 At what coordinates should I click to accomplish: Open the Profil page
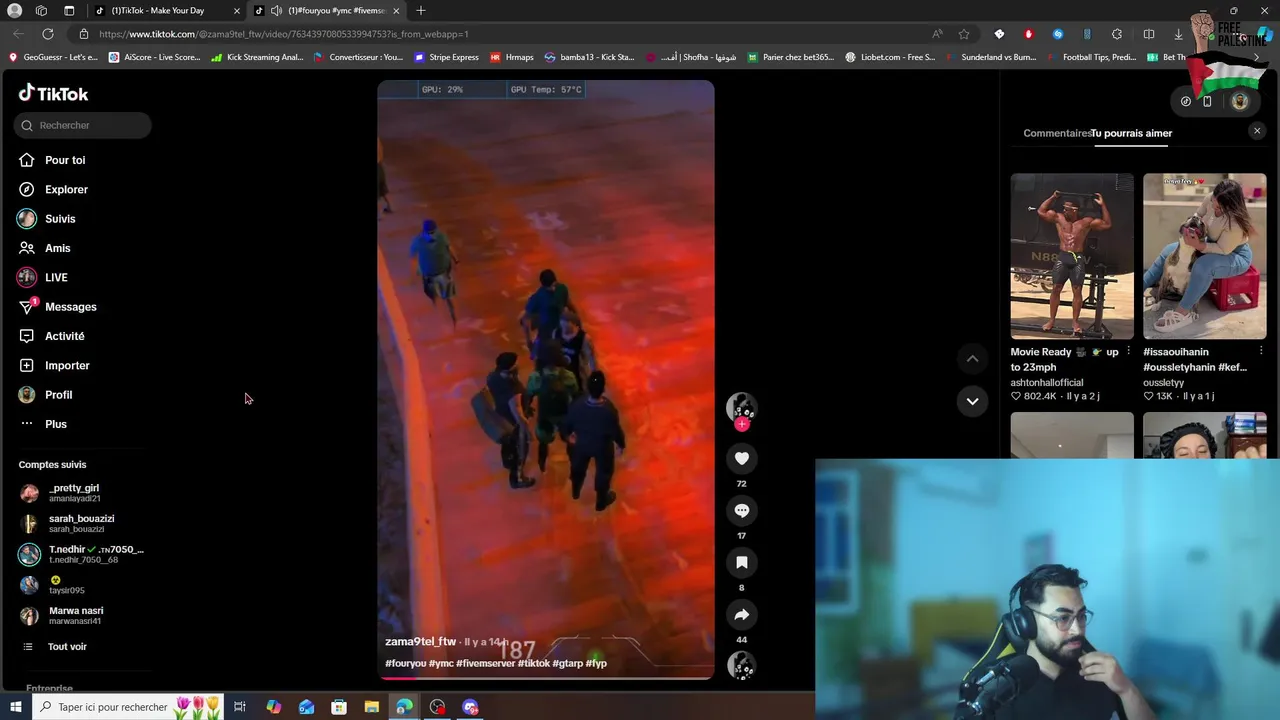[x=58, y=395]
